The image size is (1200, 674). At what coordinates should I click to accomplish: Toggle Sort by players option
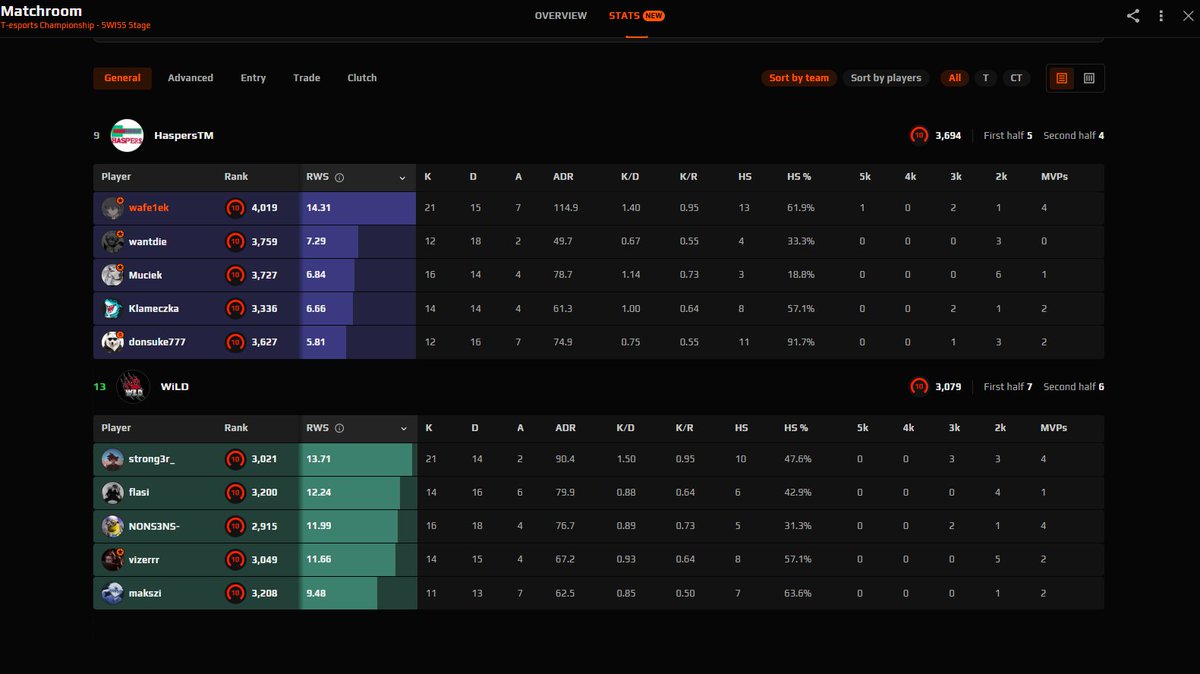coord(886,78)
